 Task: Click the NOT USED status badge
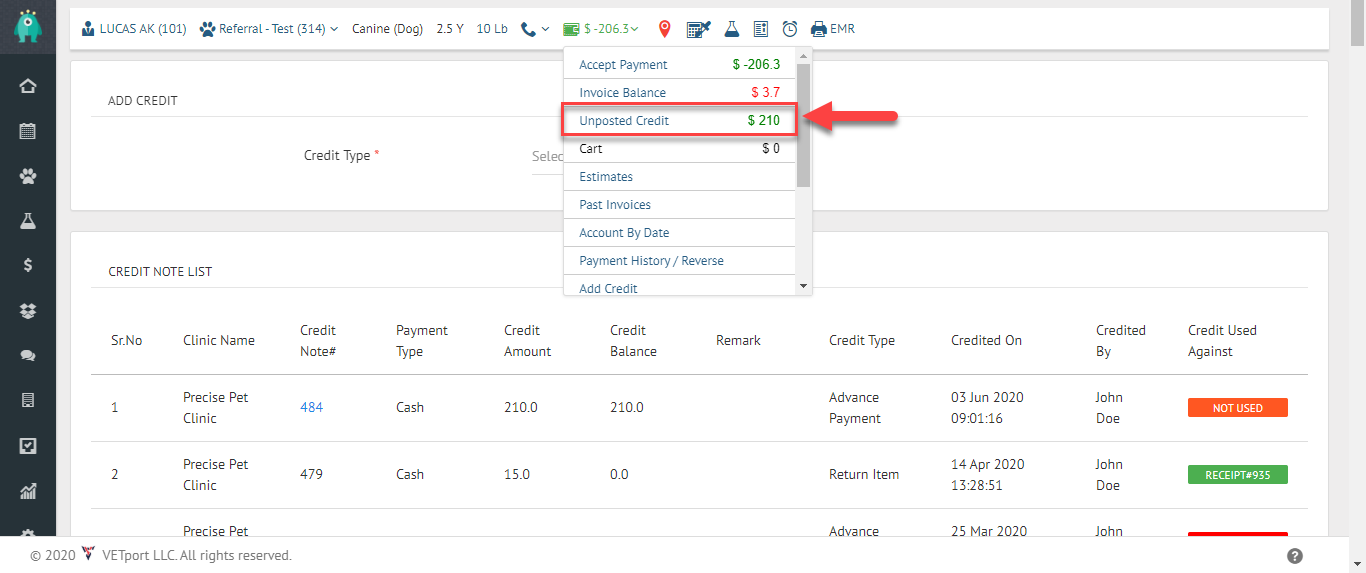1237,408
